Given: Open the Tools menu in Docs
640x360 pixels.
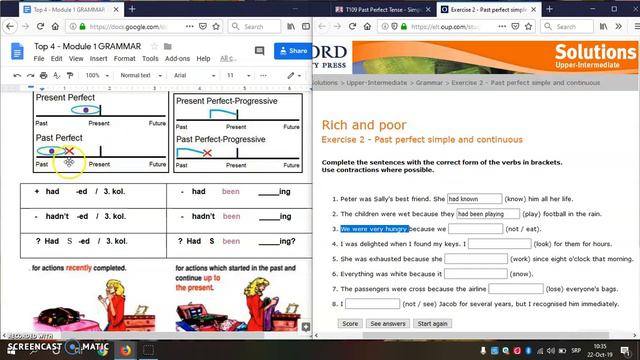Looking at the screenshot, I should coord(150,59).
